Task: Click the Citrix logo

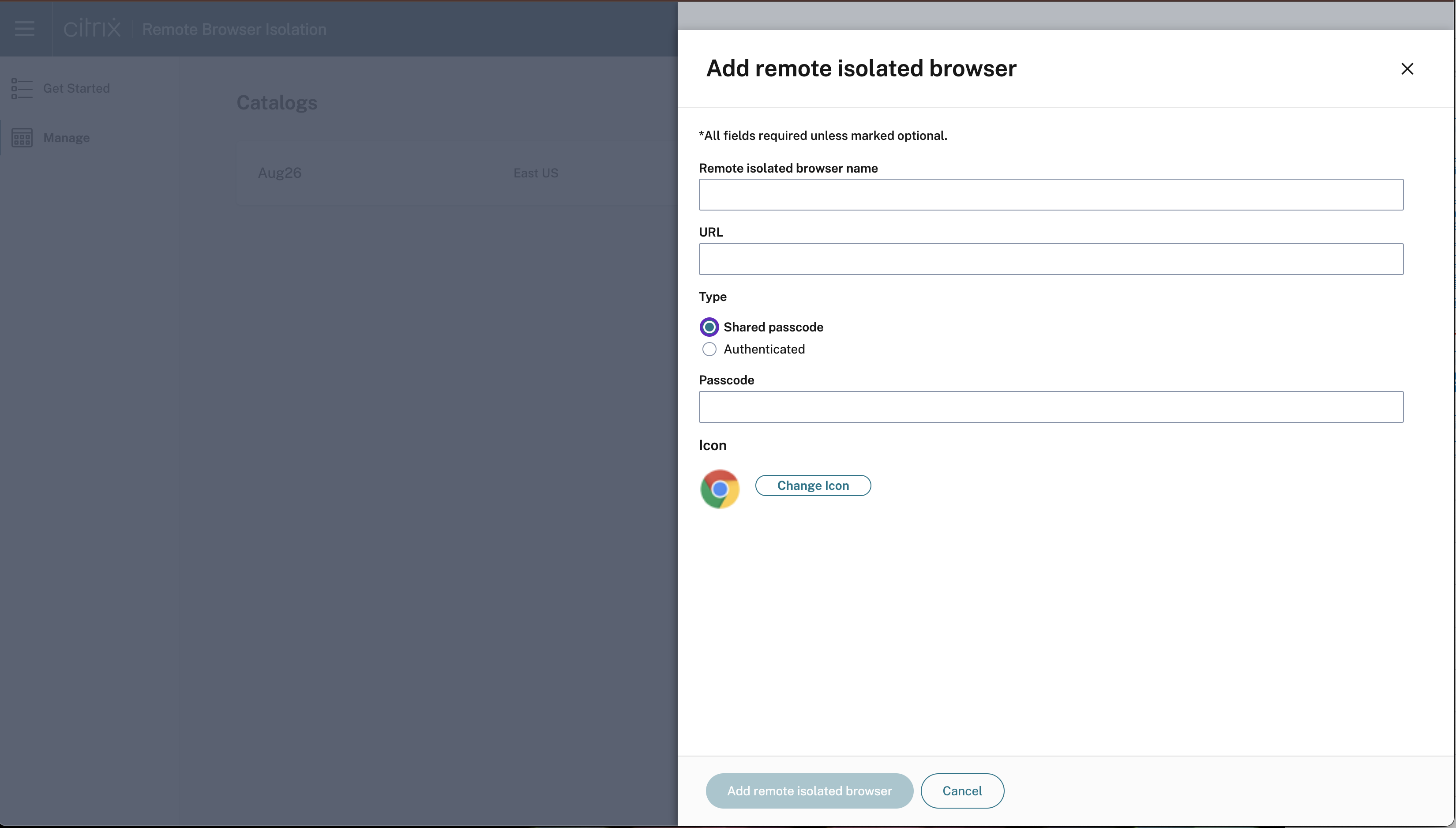Action: pyautogui.click(x=92, y=28)
